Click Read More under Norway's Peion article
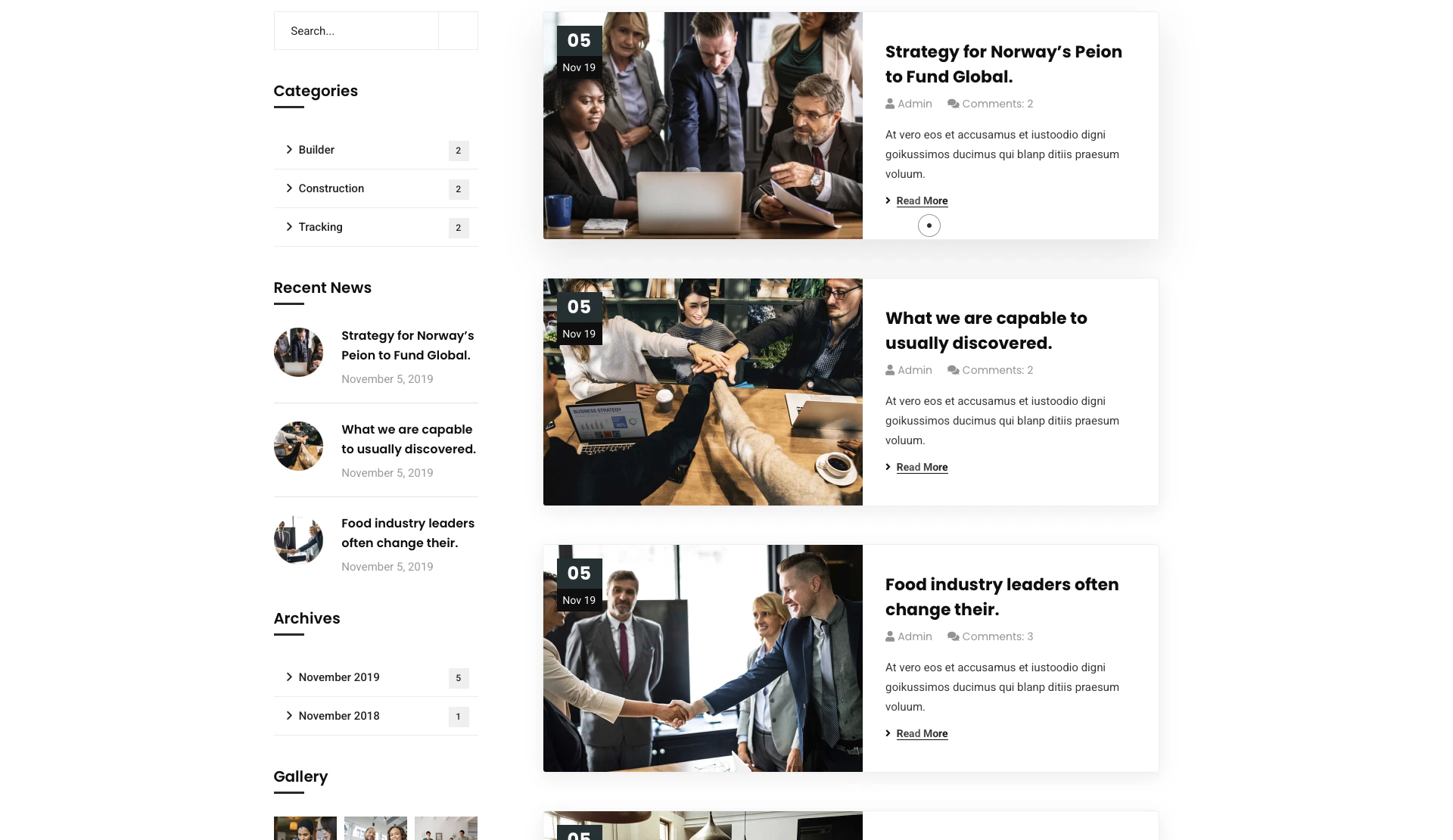Image resolution: width=1453 pixels, height=840 pixels. (x=922, y=201)
